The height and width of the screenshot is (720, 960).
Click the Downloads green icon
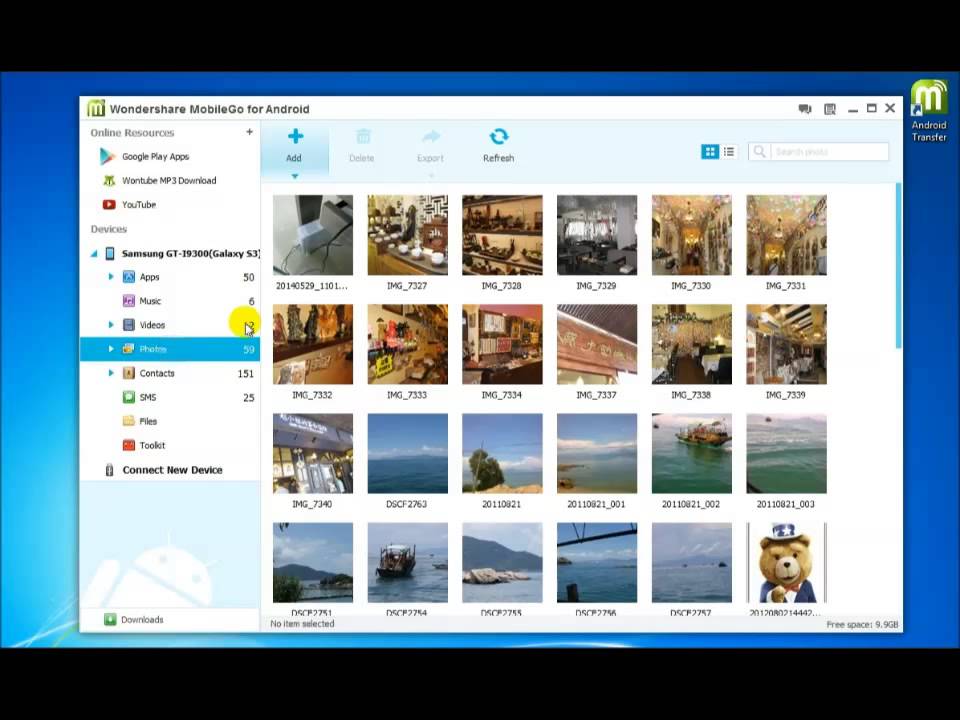(x=110, y=620)
